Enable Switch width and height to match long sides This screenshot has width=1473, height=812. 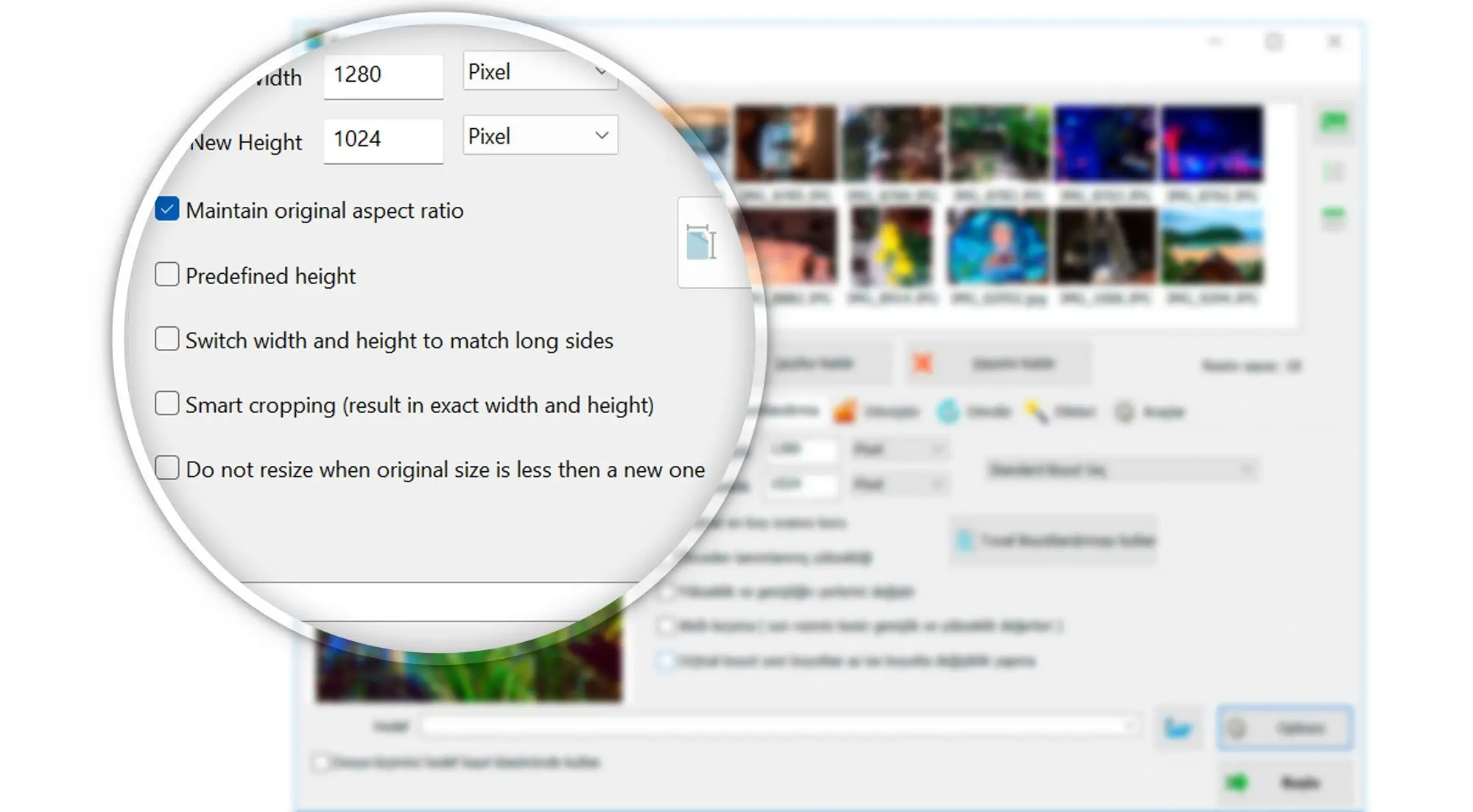[167, 339]
